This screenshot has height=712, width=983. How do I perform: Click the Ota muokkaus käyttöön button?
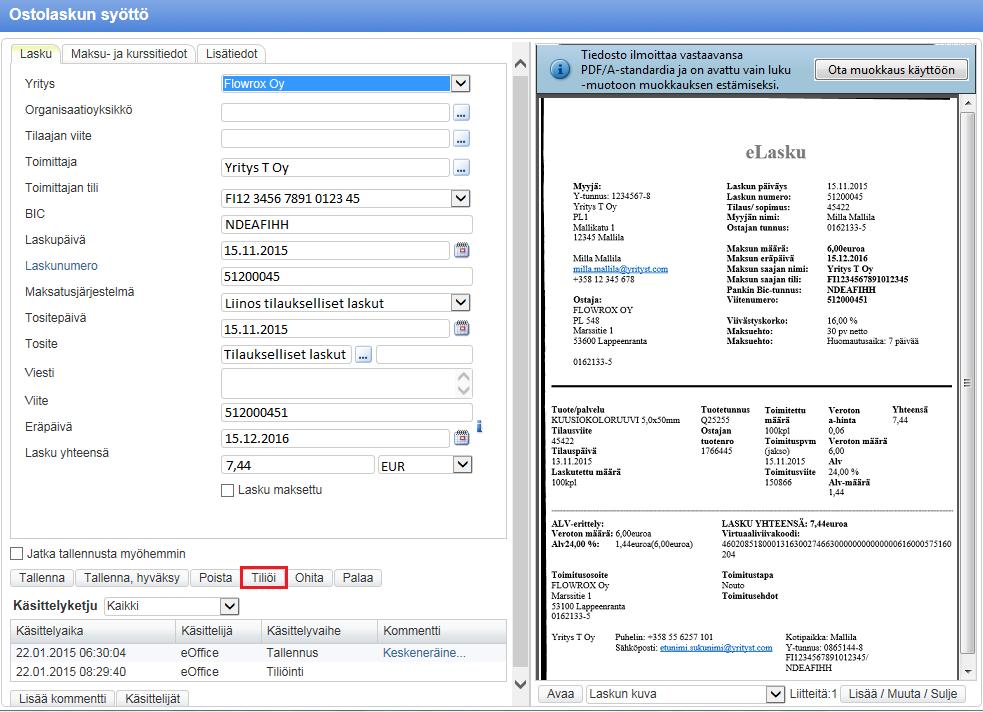pyautogui.click(x=891, y=70)
